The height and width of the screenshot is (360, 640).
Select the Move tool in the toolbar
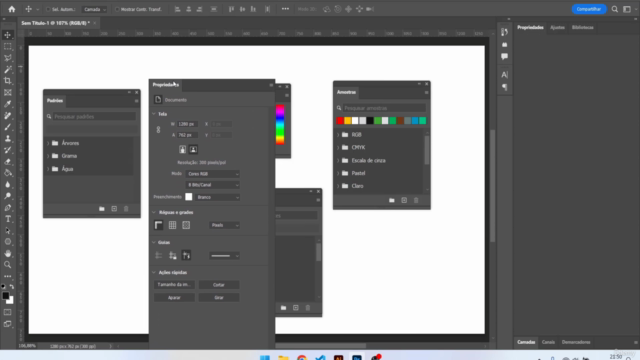click(8, 35)
